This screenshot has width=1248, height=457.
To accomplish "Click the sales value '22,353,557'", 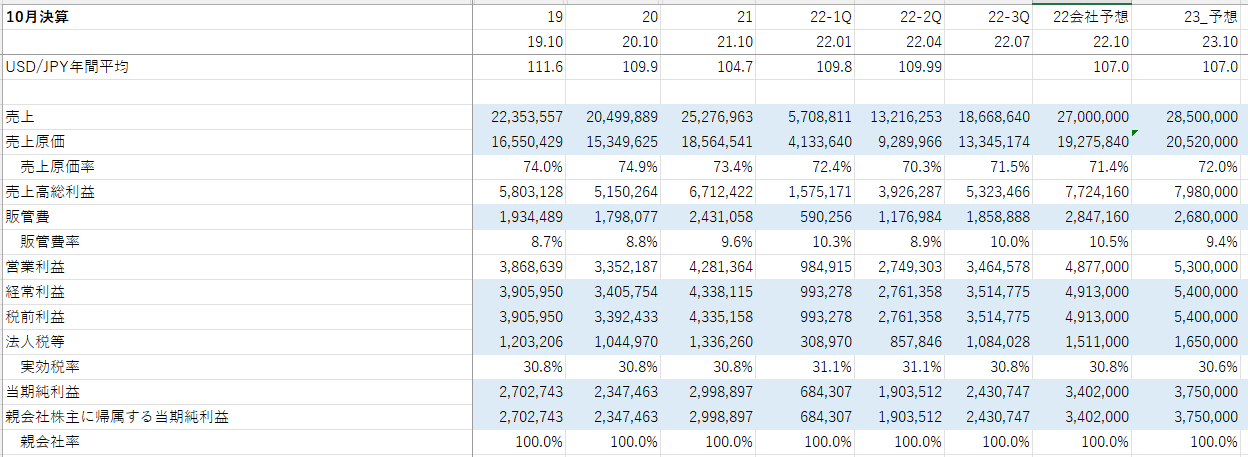I will pyautogui.click(x=521, y=117).
